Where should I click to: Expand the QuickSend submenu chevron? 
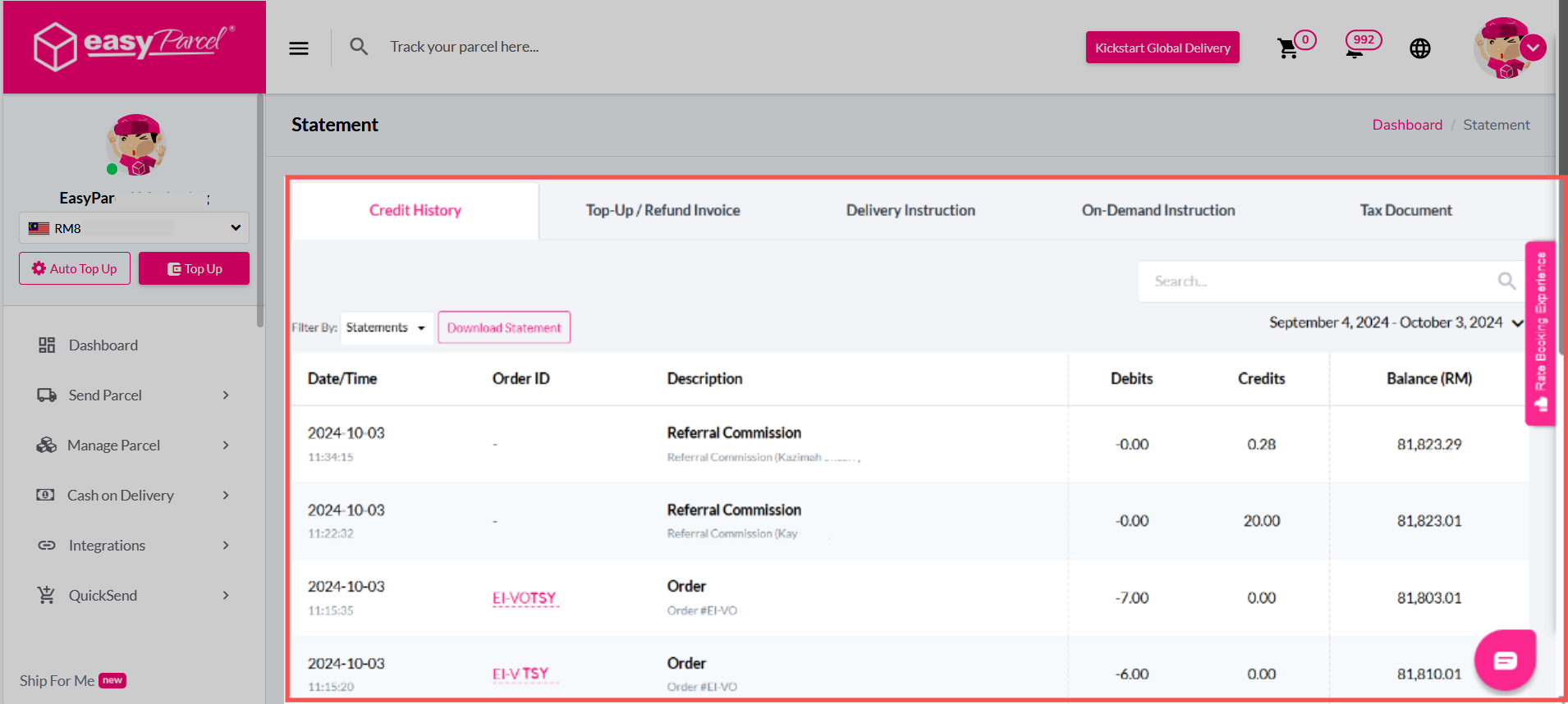(x=226, y=596)
